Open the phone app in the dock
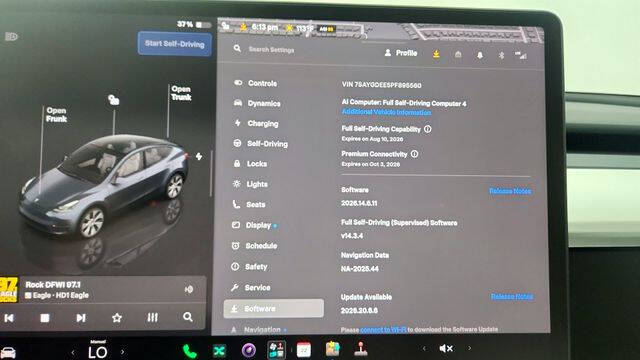This screenshot has height=360, width=640. coord(189,351)
